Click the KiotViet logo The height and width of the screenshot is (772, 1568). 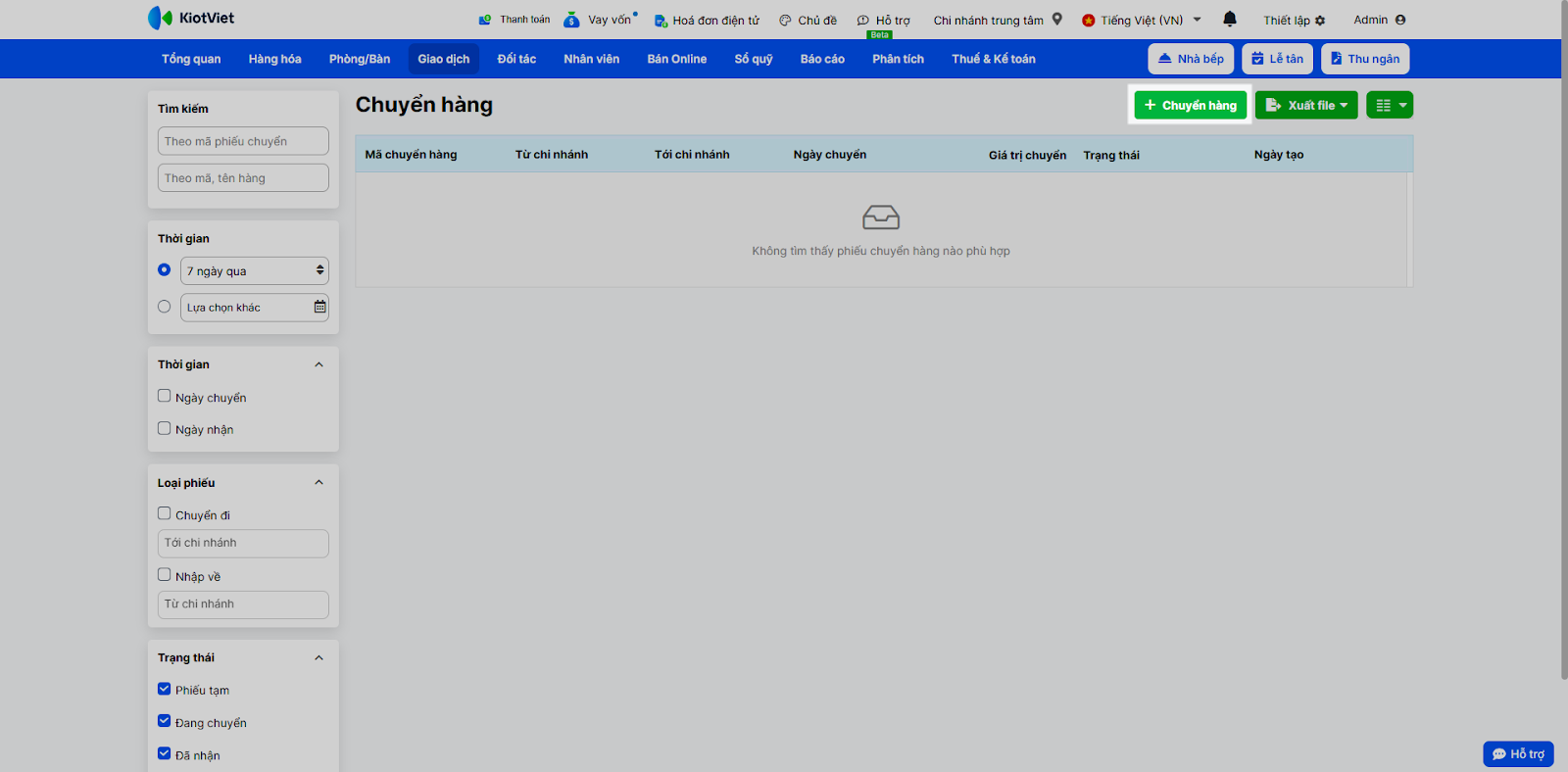pyautogui.click(x=190, y=18)
